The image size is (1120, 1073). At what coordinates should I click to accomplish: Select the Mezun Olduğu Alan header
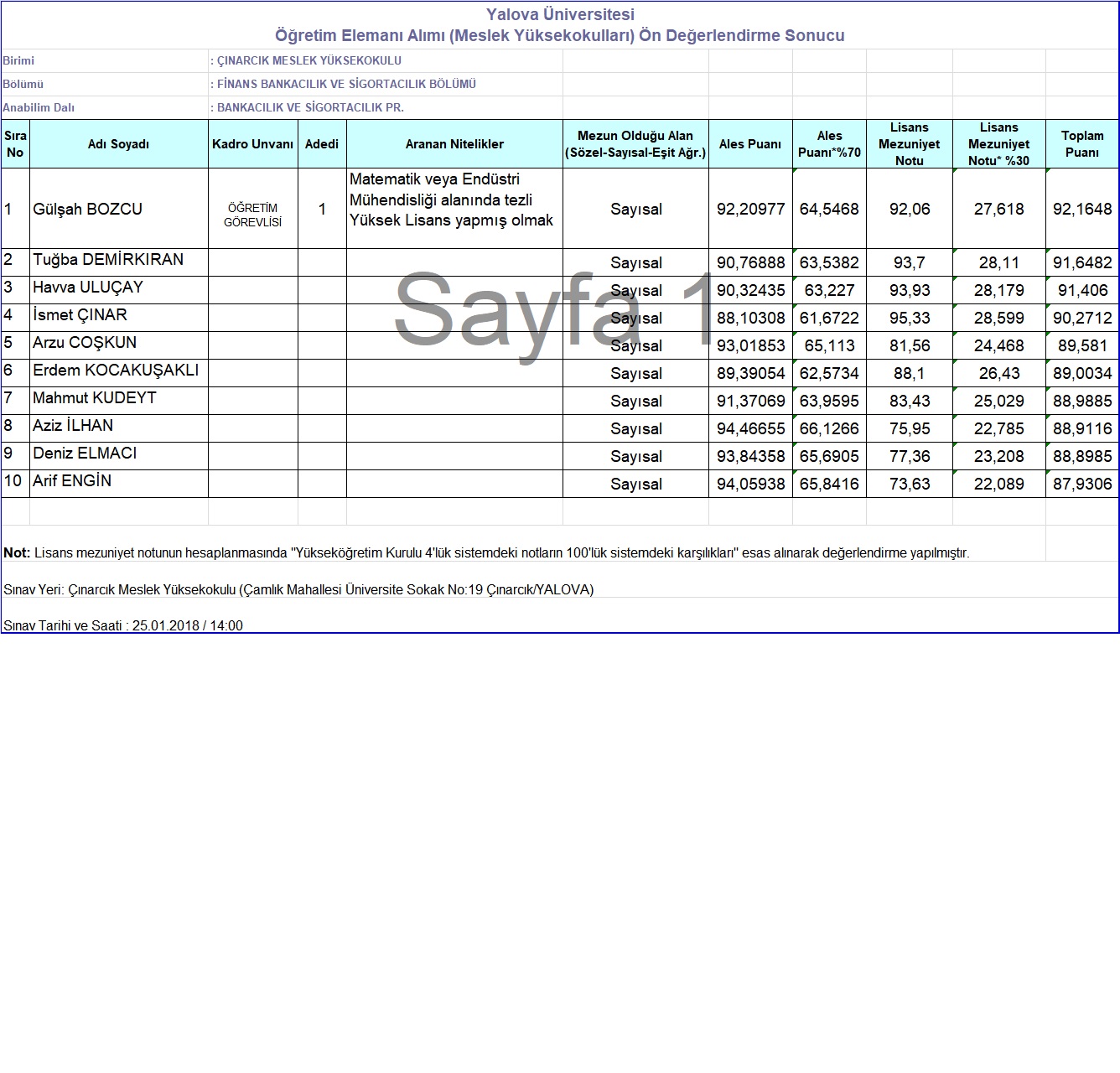tap(635, 144)
